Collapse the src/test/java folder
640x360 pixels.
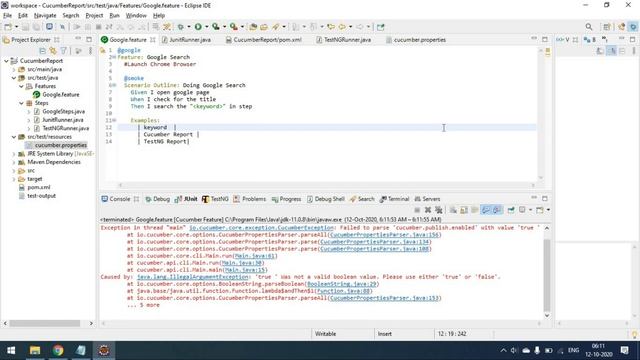pos(14,78)
